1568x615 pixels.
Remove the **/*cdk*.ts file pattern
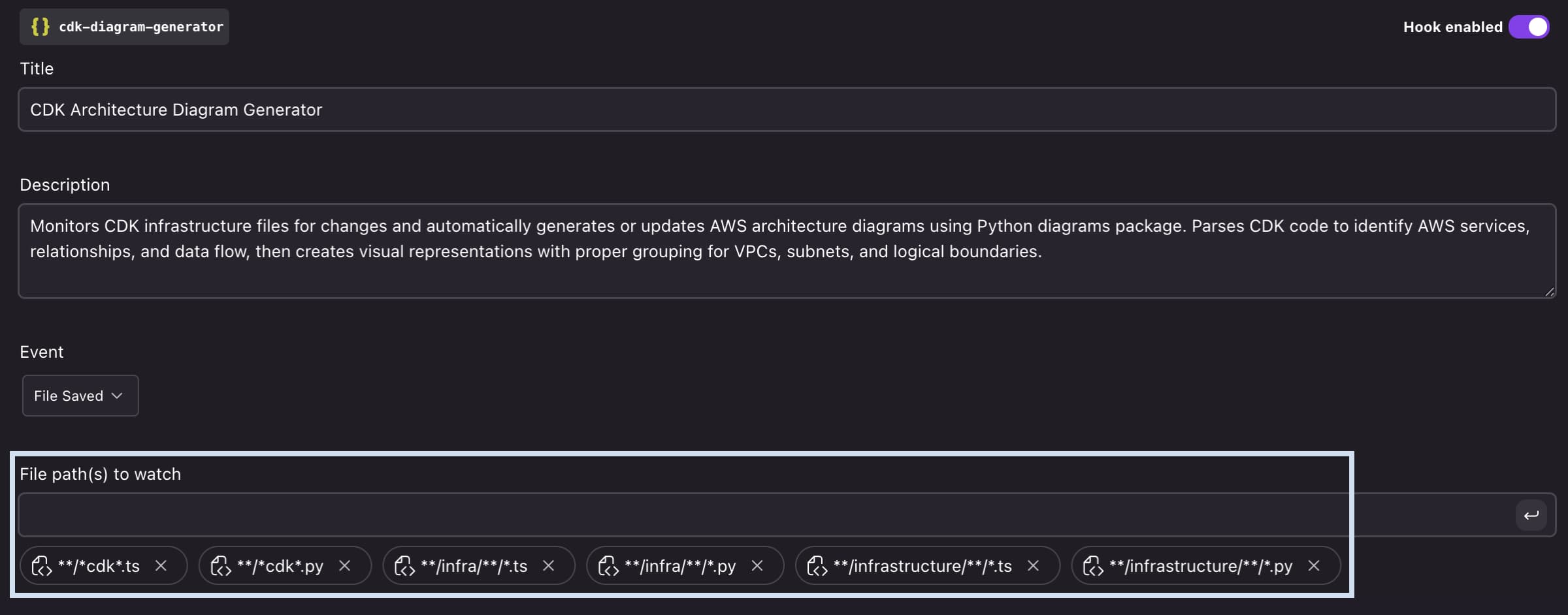point(161,565)
